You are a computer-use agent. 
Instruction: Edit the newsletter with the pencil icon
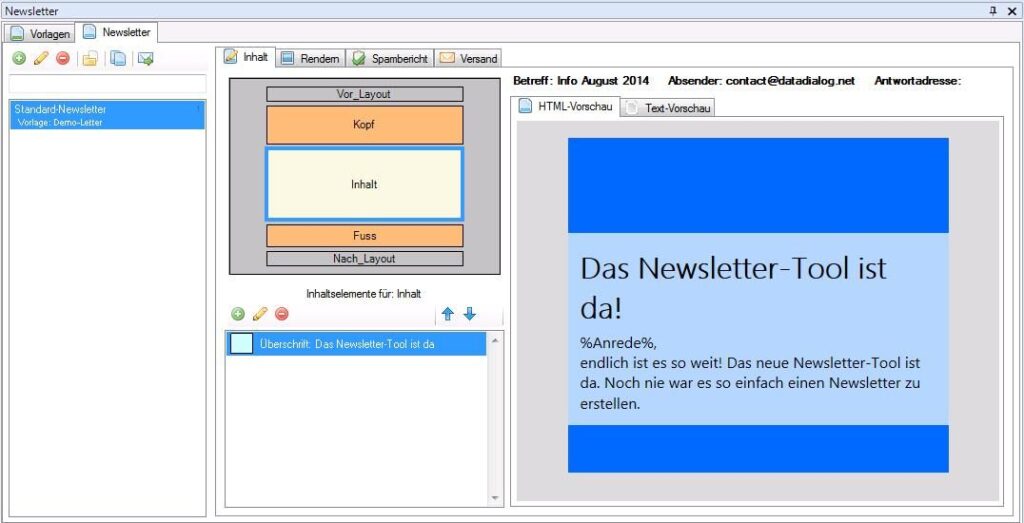(x=41, y=59)
